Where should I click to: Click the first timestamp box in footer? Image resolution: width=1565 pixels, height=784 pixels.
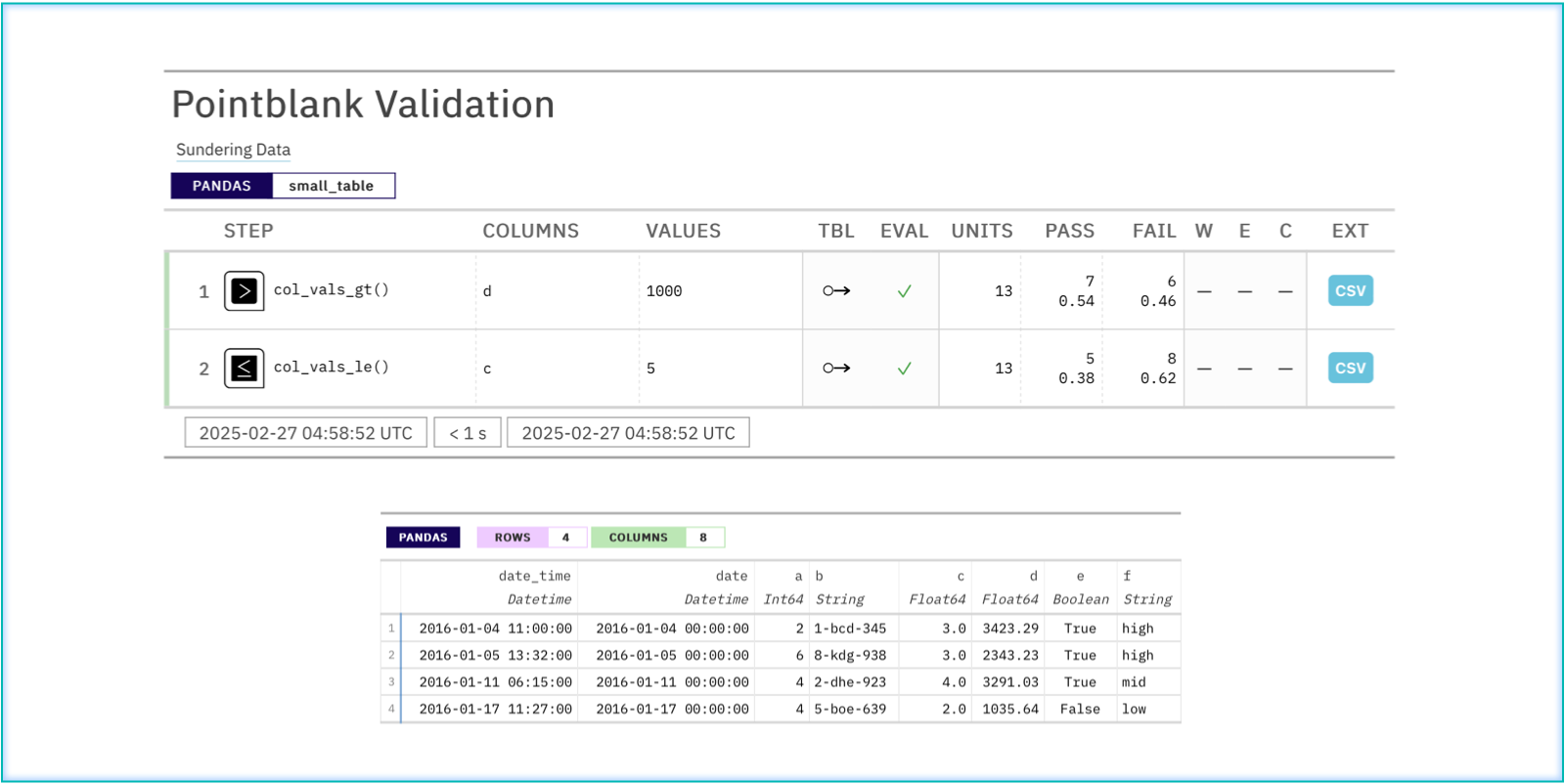coord(305,433)
